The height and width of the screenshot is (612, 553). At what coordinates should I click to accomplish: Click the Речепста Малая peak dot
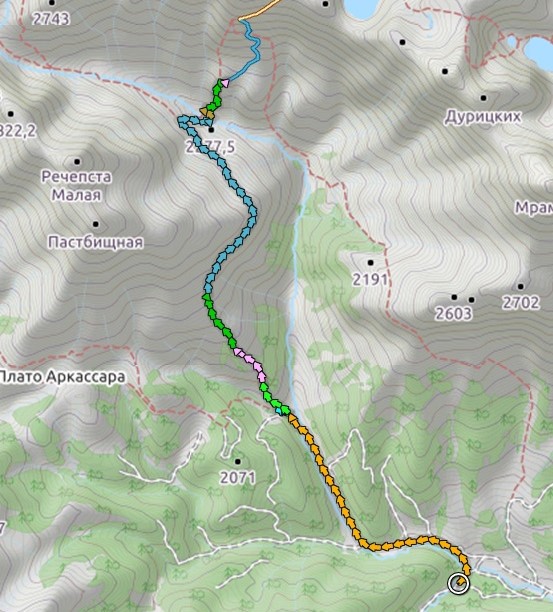pyautogui.click(x=77, y=162)
